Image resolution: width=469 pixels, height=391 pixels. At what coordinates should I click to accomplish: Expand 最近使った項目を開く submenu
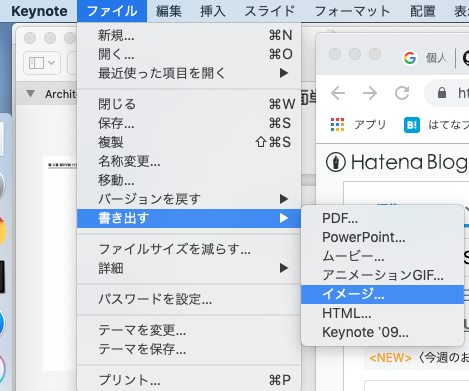[x=189, y=73]
